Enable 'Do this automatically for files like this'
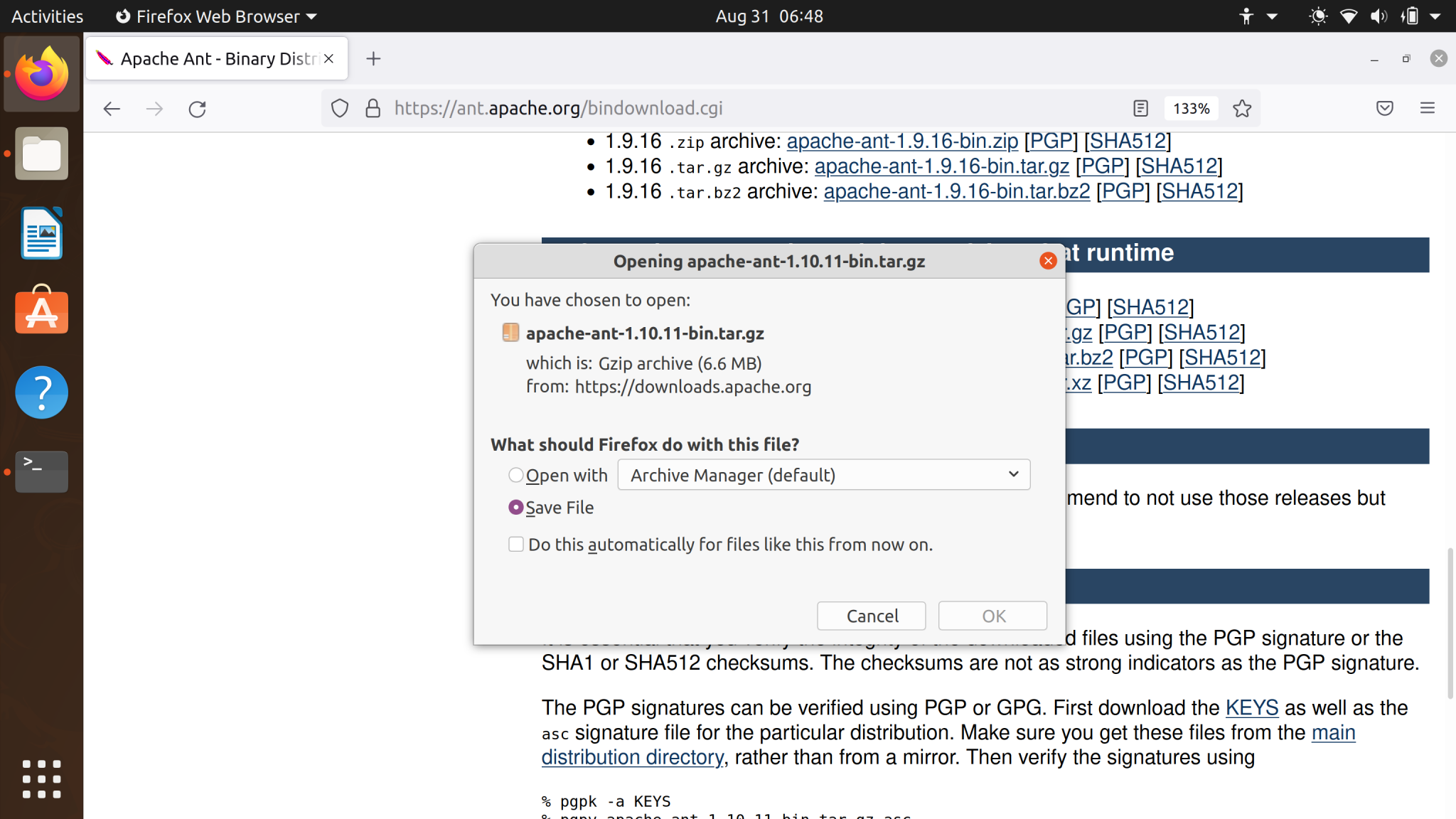The image size is (1456, 819). 515,544
